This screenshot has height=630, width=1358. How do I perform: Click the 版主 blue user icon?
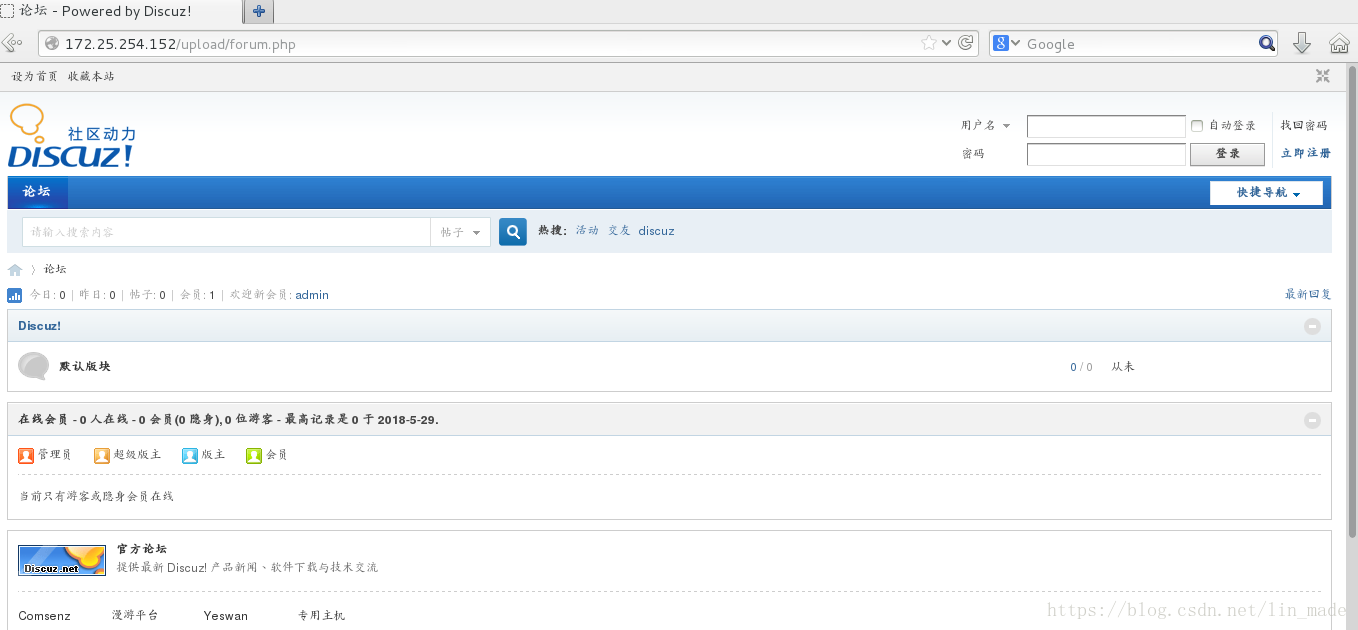tap(190, 455)
